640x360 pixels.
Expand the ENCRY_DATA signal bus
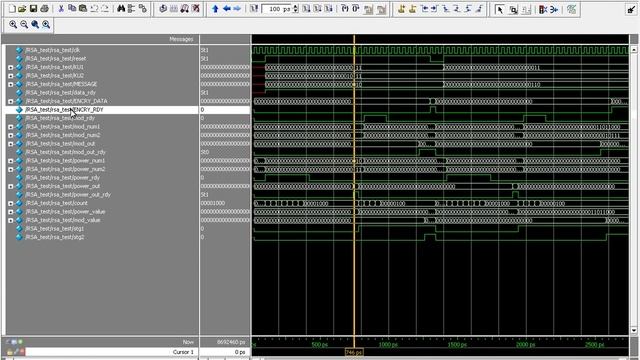pyautogui.click(x=11, y=101)
